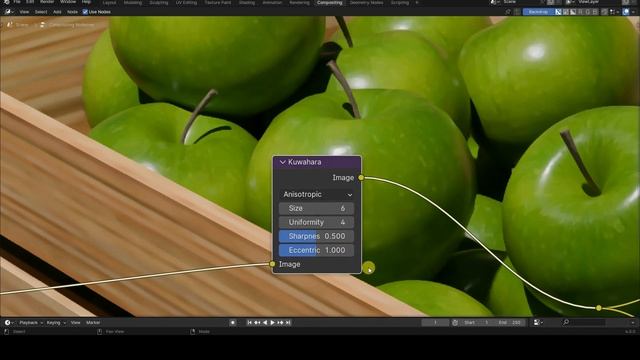Click the Sharpness slider
Viewport: 640px width, 360px height.
click(317, 236)
